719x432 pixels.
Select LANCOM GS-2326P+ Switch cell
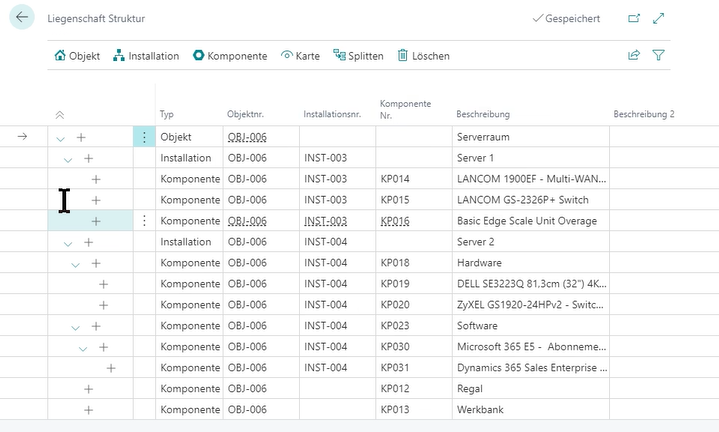pos(531,200)
